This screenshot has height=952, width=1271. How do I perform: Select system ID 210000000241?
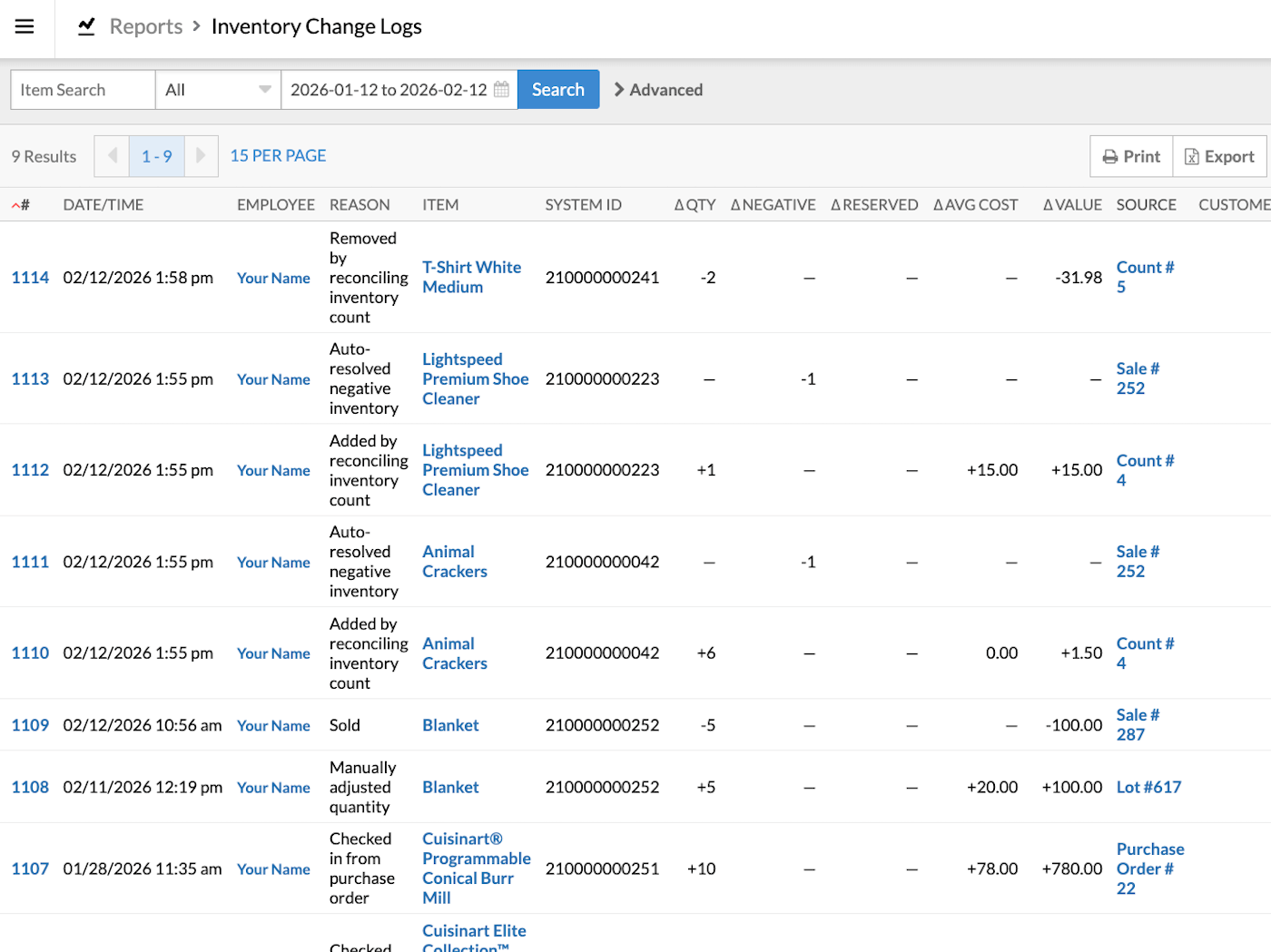602,278
